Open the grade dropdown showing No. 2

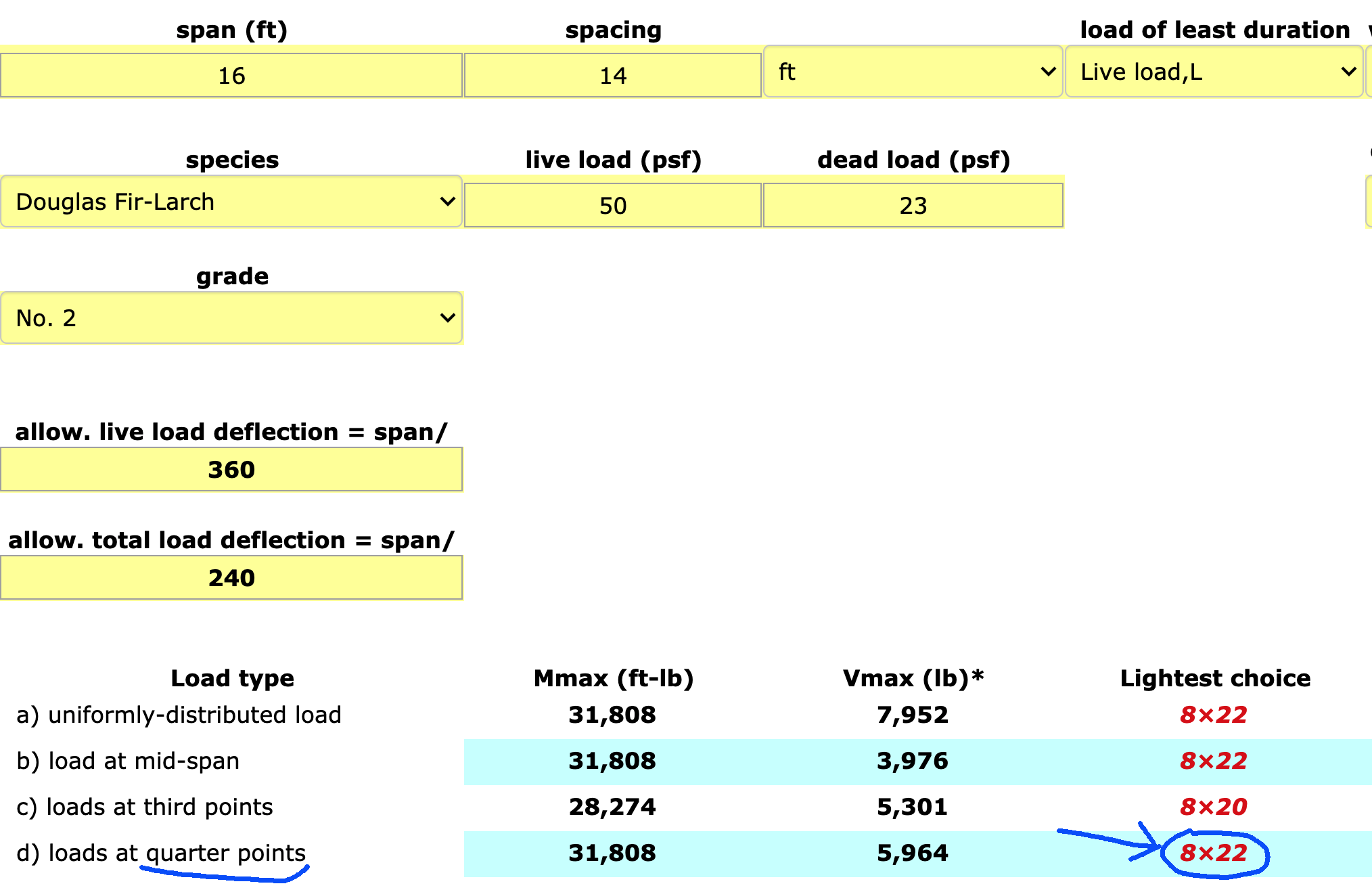(231, 318)
